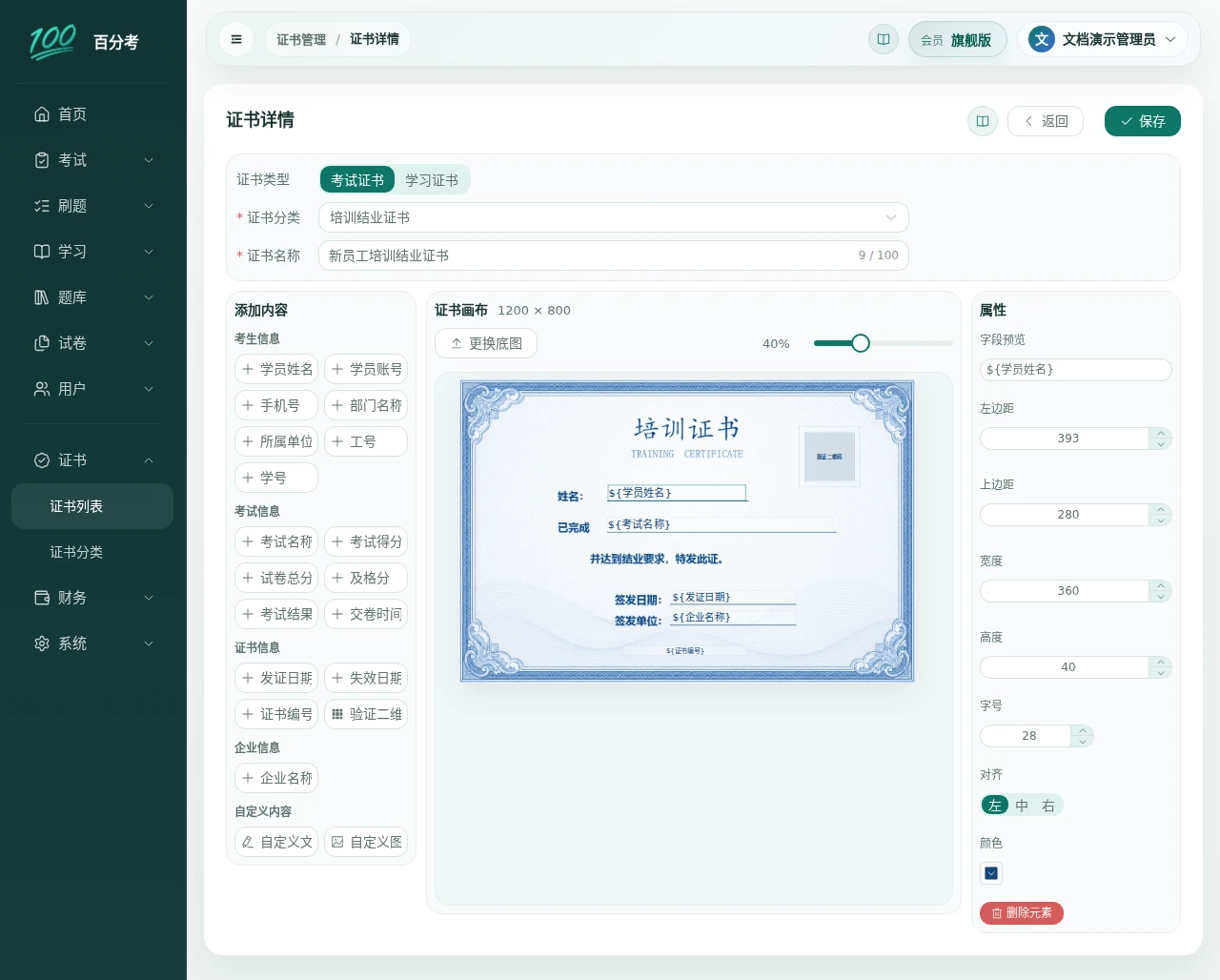
Task: Click the 学习 open book icon in sidebar
Action: coord(42,252)
